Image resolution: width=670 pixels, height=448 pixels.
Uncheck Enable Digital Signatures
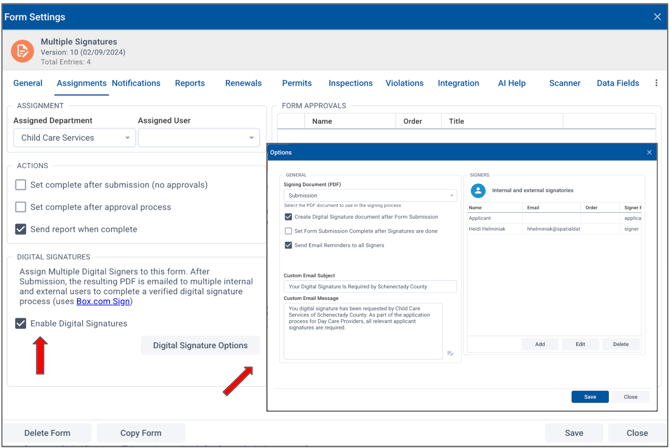(21, 324)
